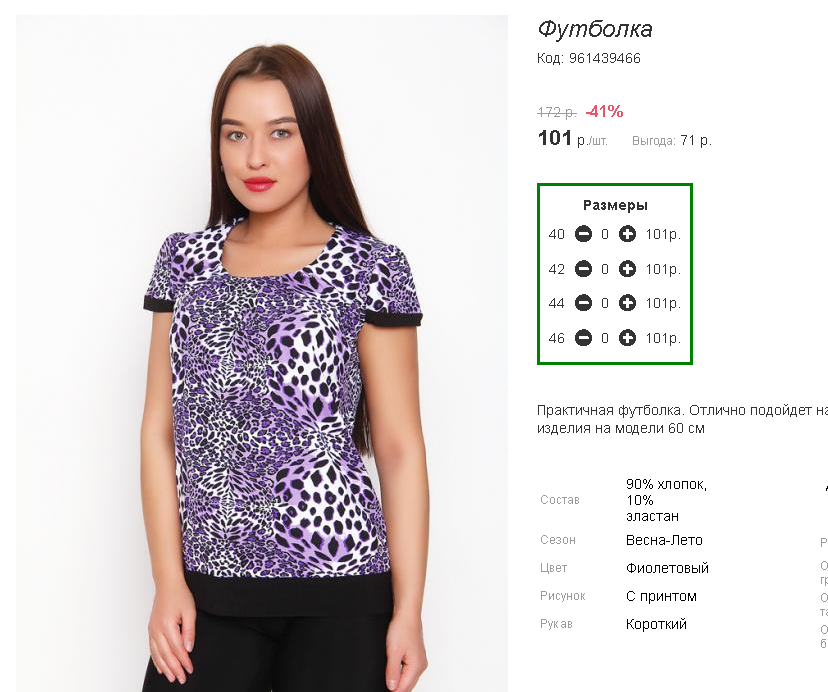Click the Короткий sleeve value
Screen dimensions: 828x692
(x=656, y=624)
